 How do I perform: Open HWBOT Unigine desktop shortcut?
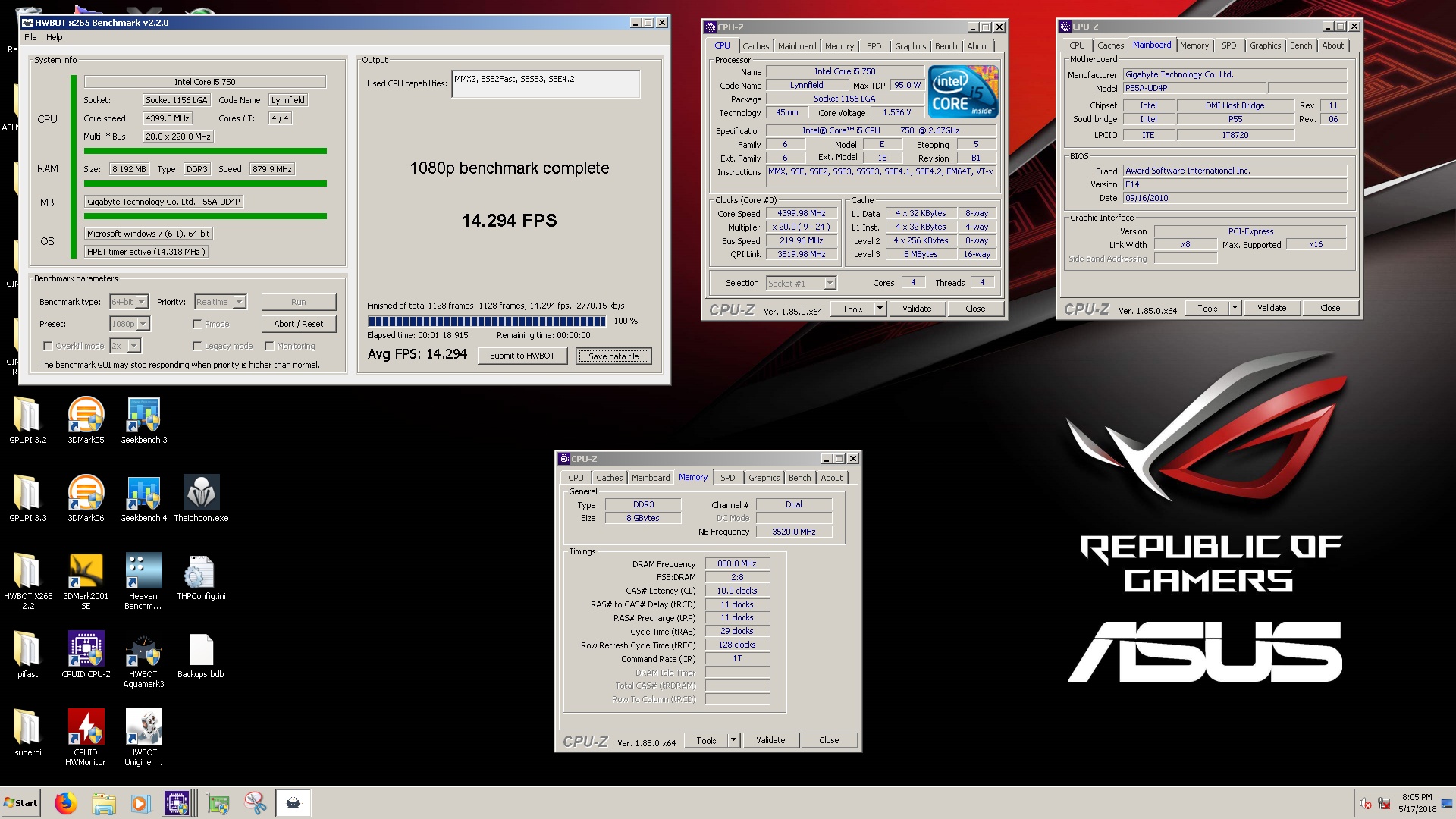(x=143, y=738)
